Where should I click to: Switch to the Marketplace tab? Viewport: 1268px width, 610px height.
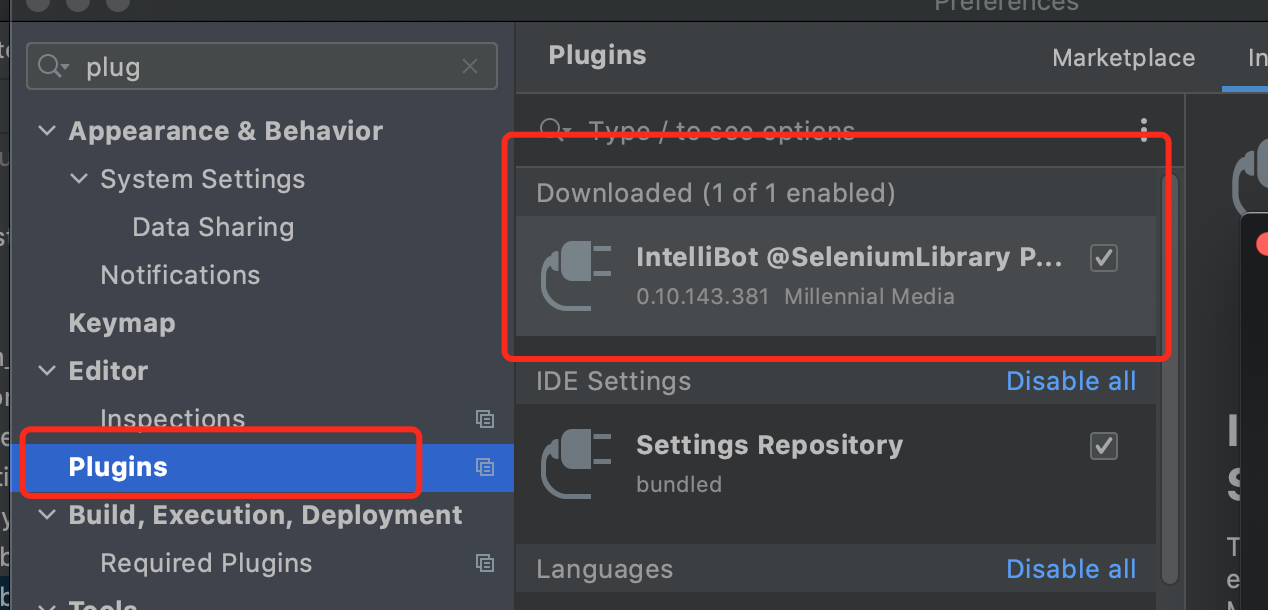1123,58
